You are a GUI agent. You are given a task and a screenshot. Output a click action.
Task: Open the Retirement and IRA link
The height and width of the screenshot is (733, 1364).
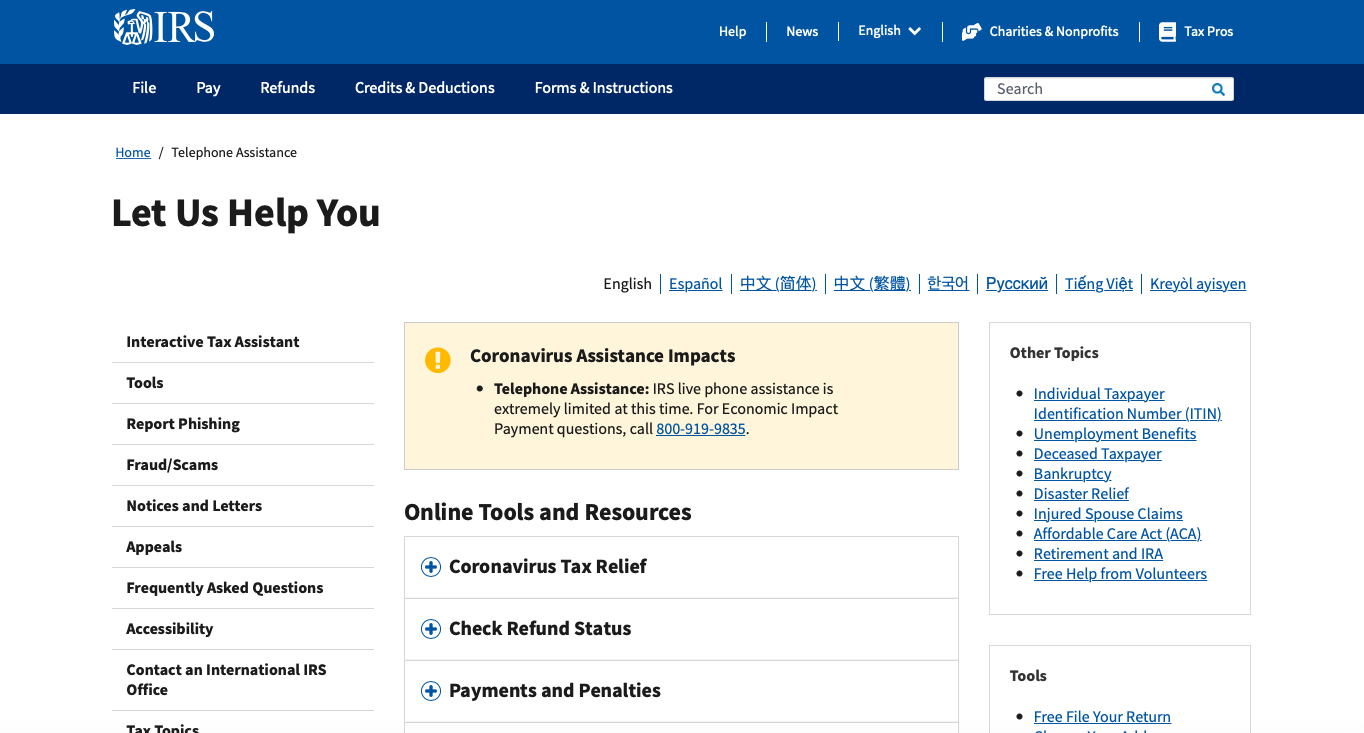coord(1098,554)
